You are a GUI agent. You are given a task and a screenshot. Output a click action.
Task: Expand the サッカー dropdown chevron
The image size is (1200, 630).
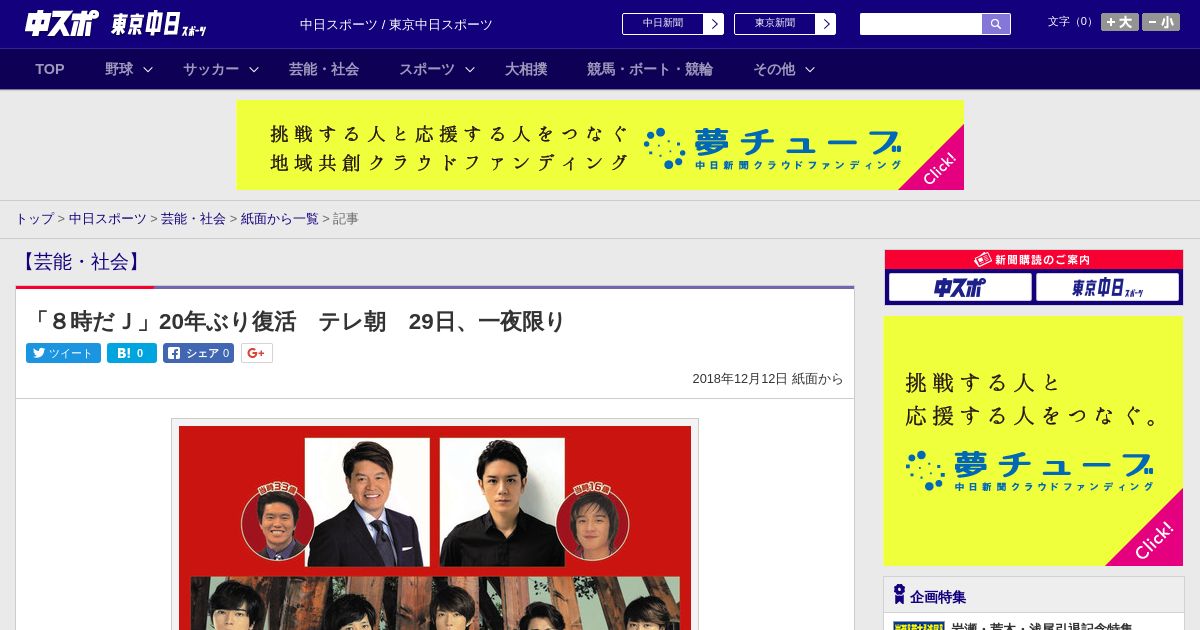[254, 69]
